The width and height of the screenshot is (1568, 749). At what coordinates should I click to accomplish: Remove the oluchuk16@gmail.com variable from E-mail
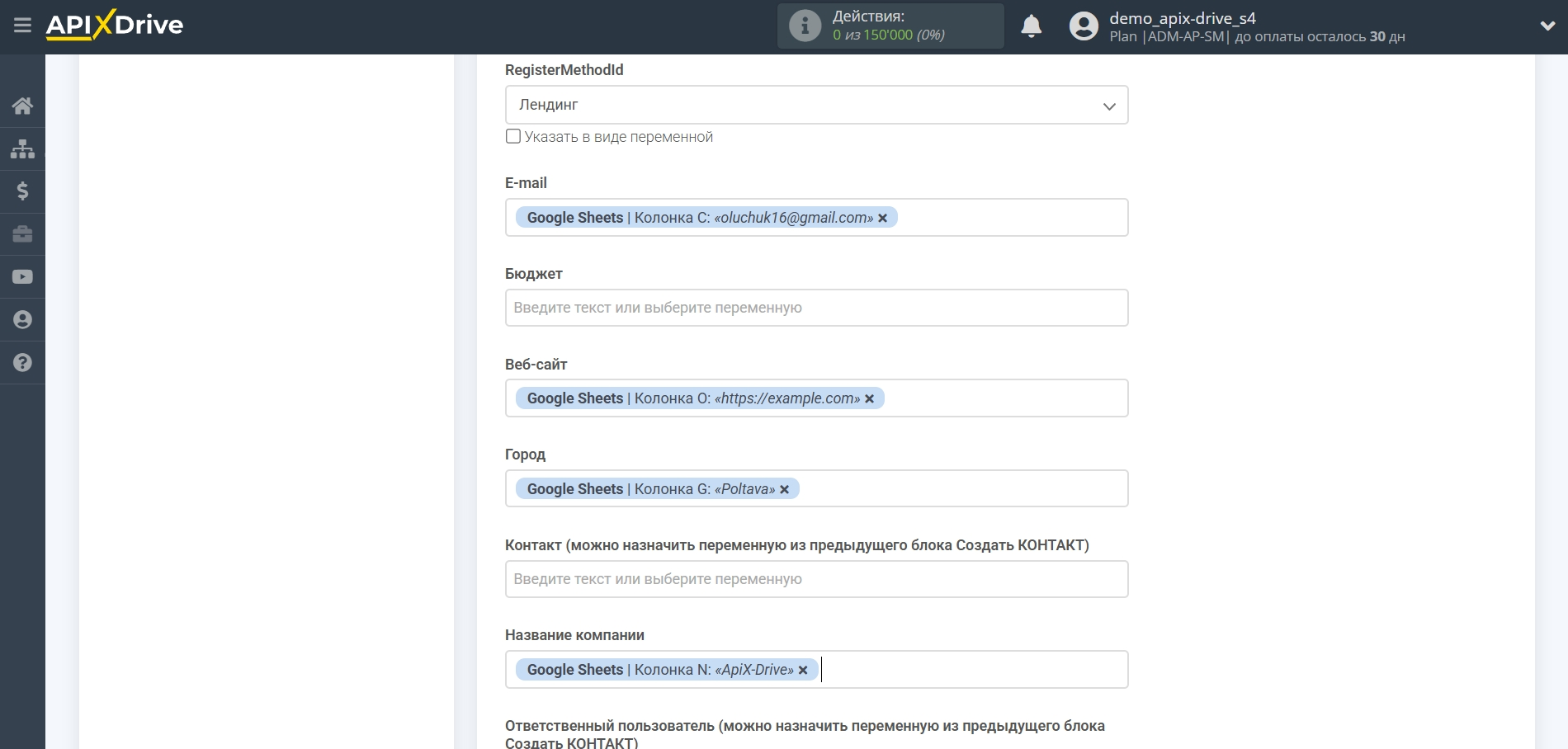pyautogui.click(x=883, y=219)
